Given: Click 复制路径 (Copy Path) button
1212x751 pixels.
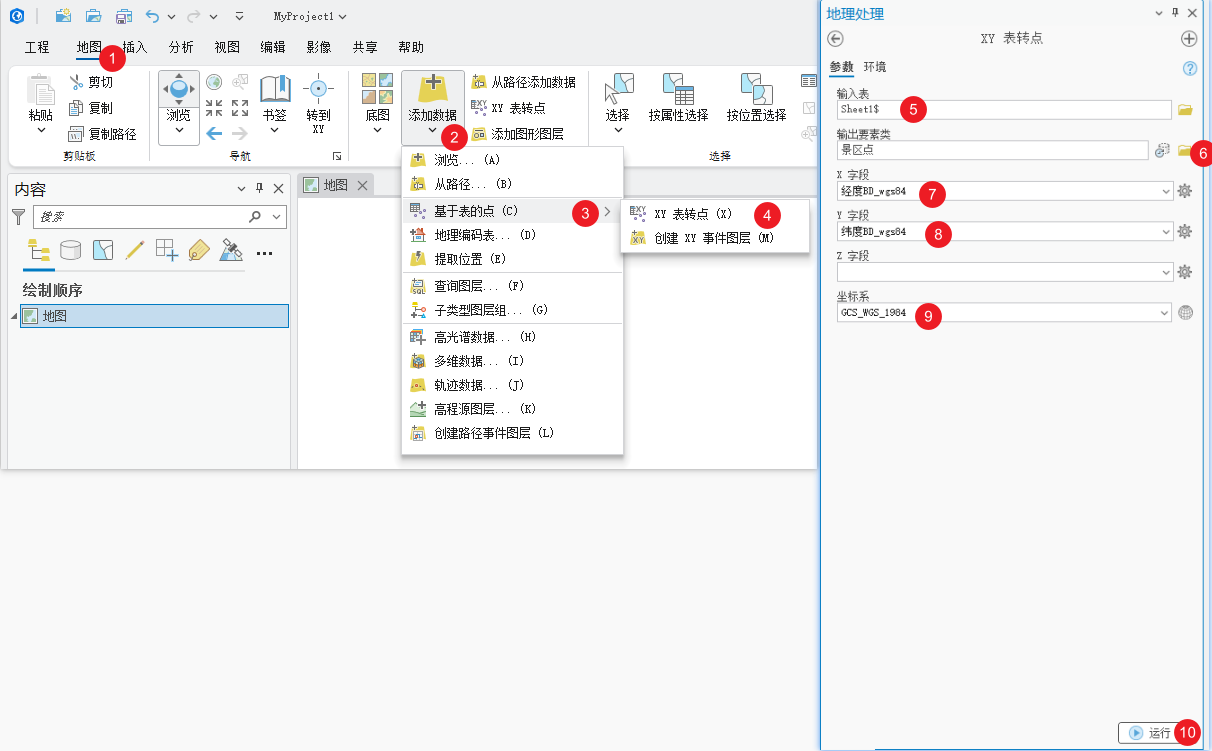Looking at the screenshot, I should tap(102, 134).
